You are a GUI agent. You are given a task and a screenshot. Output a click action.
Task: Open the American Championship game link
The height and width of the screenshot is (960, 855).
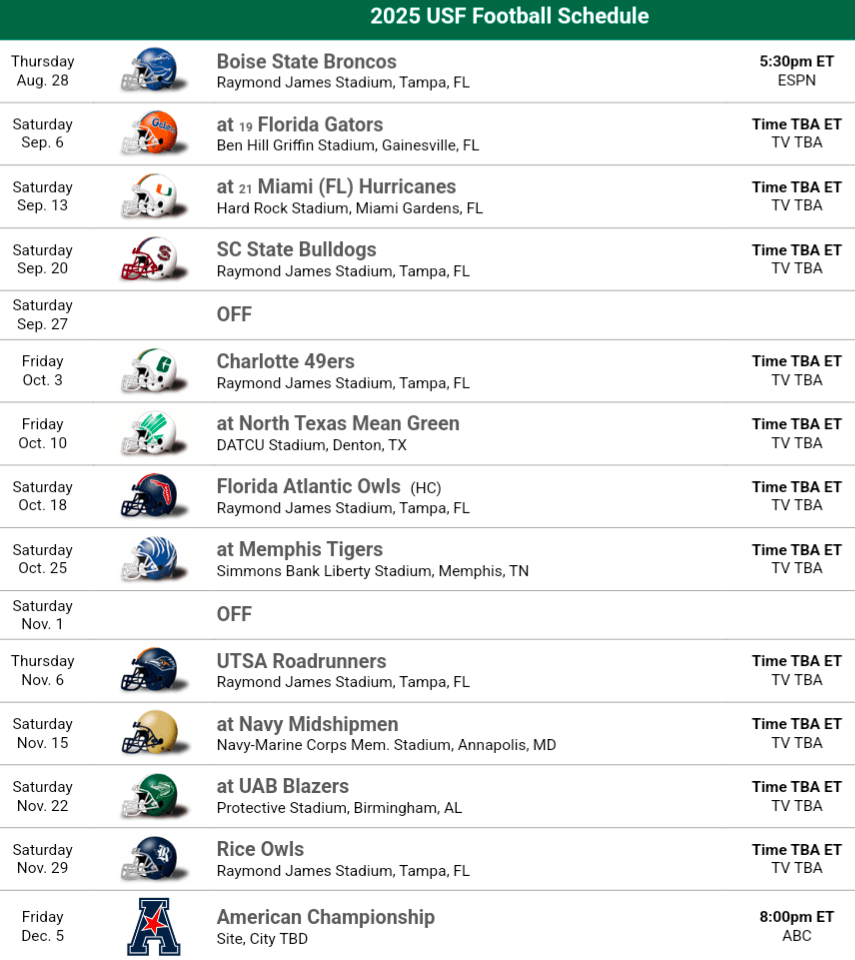coord(326,917)
